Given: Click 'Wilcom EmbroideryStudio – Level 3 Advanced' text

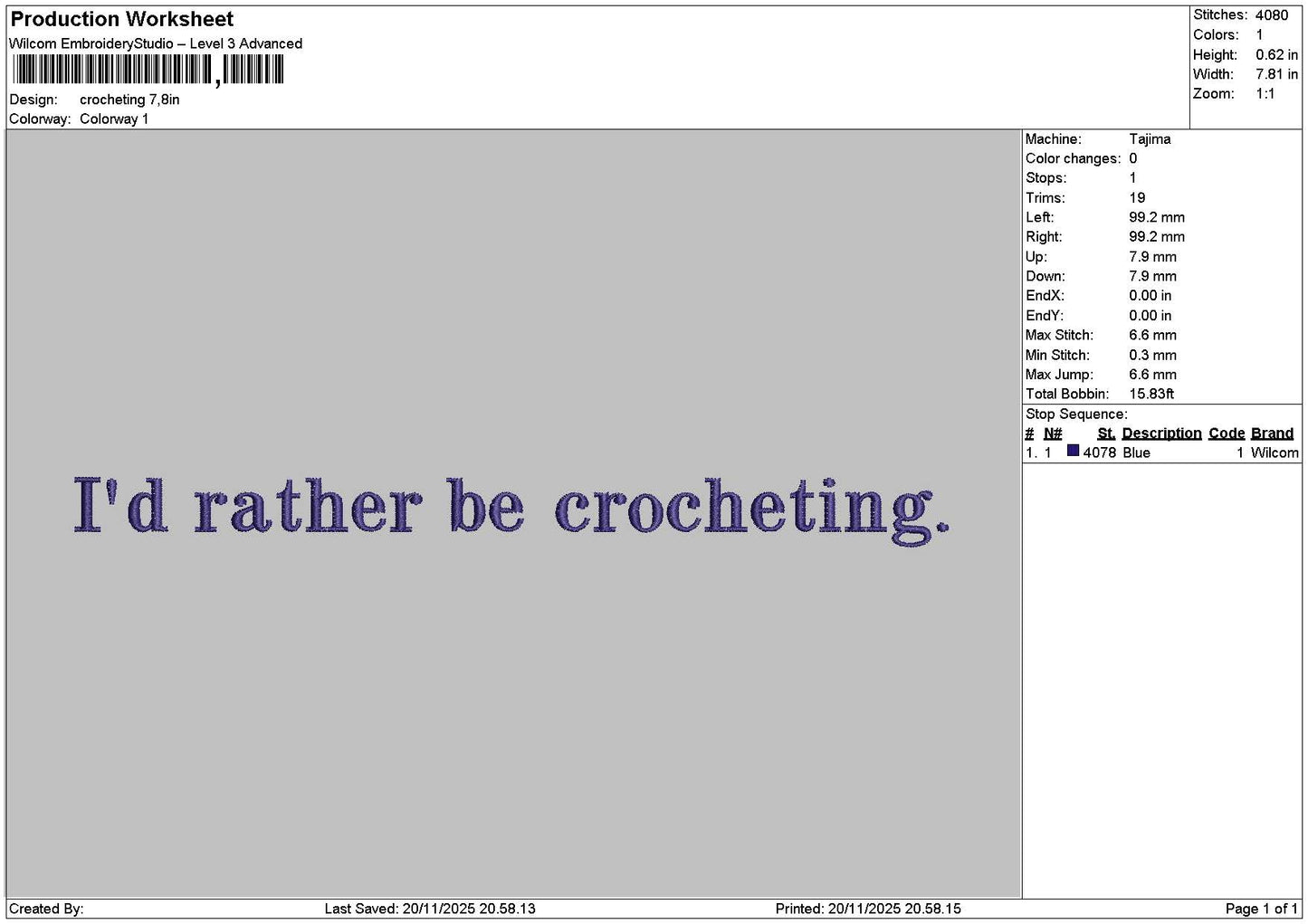Looking at the screenshot, I should tap(156, 43).
